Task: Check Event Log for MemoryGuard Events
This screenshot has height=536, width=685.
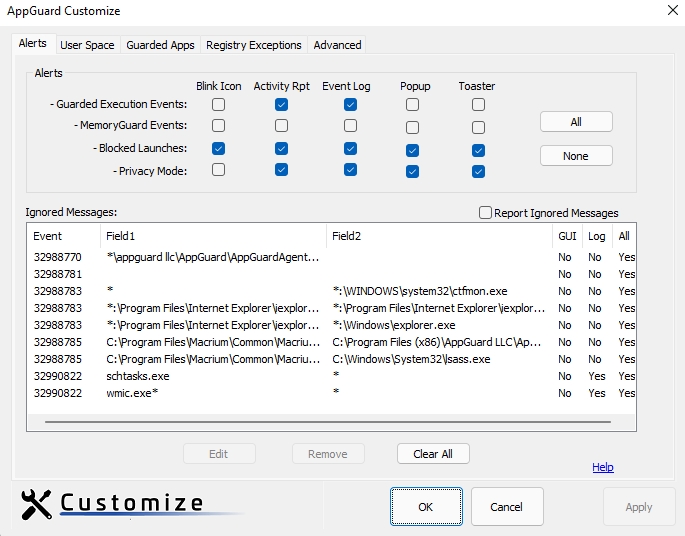Action: click(350, 126)
